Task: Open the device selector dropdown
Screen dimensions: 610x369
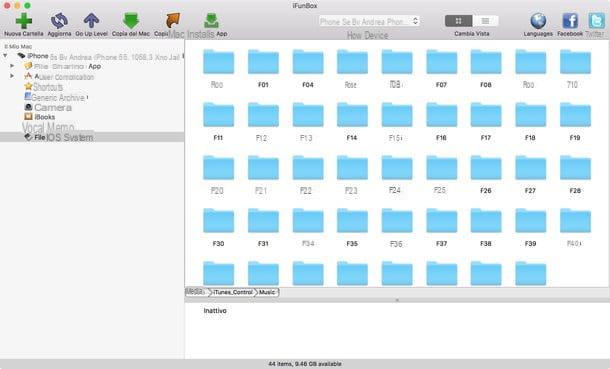Action: (369, 21)
